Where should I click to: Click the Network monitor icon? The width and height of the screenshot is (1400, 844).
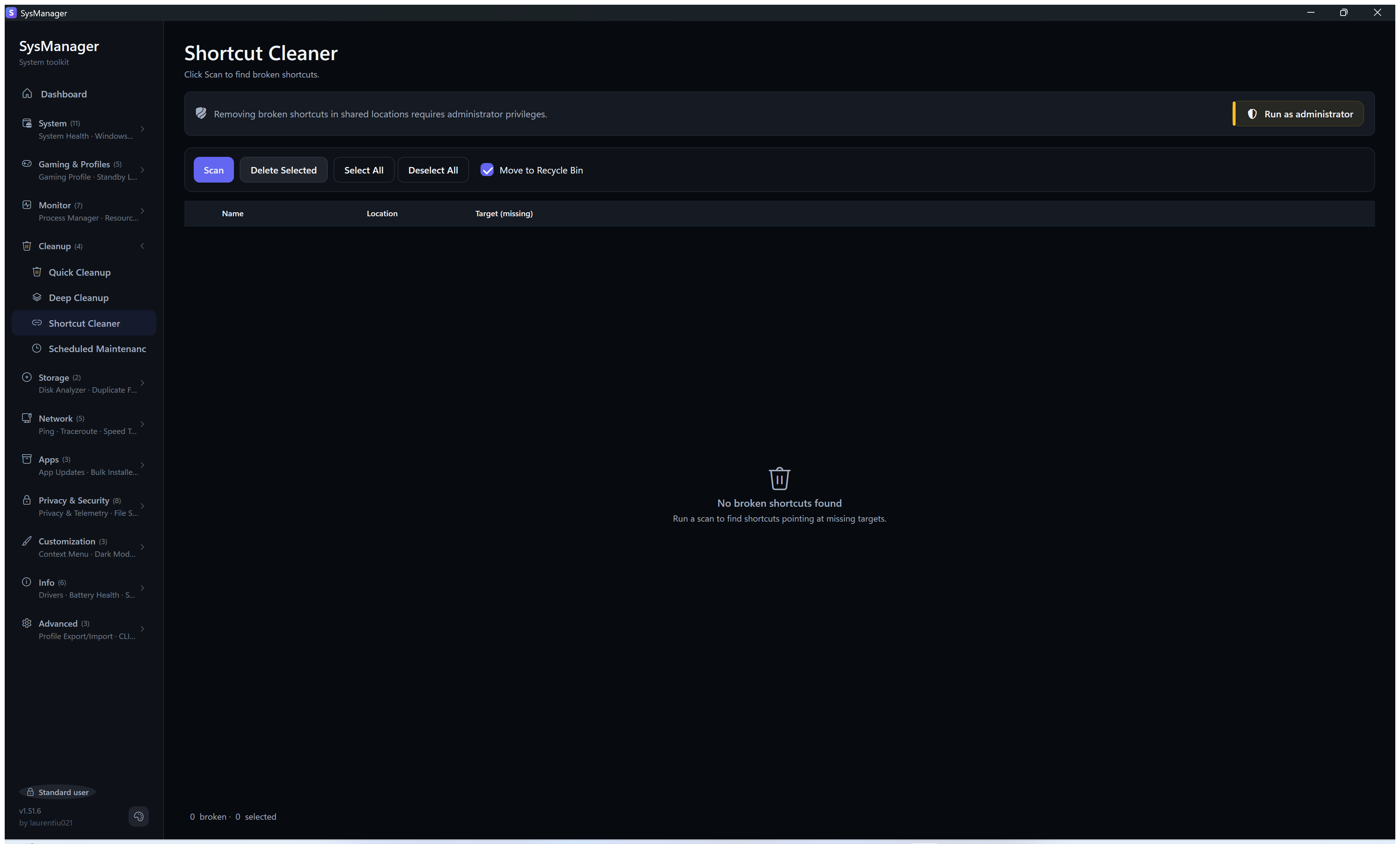27,418
